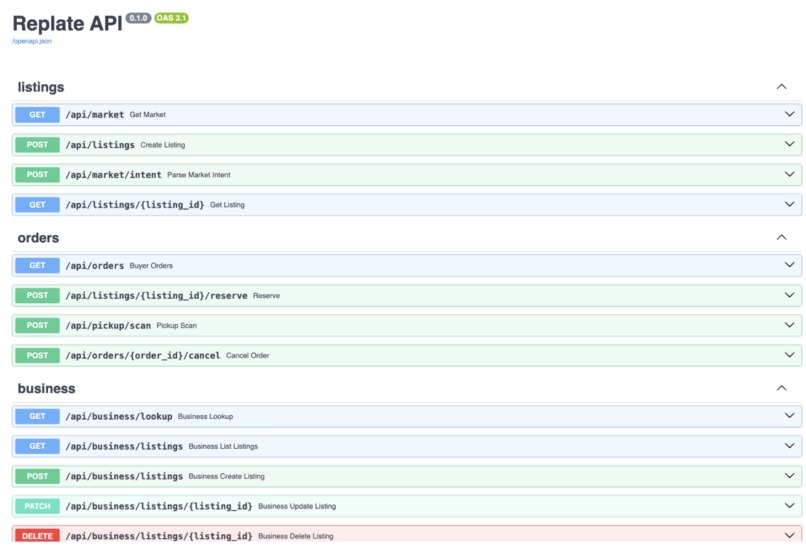Click the 0.1.0 version badge
The height and width of the screenshot is (552, 806).
click(x=138, y=18)
